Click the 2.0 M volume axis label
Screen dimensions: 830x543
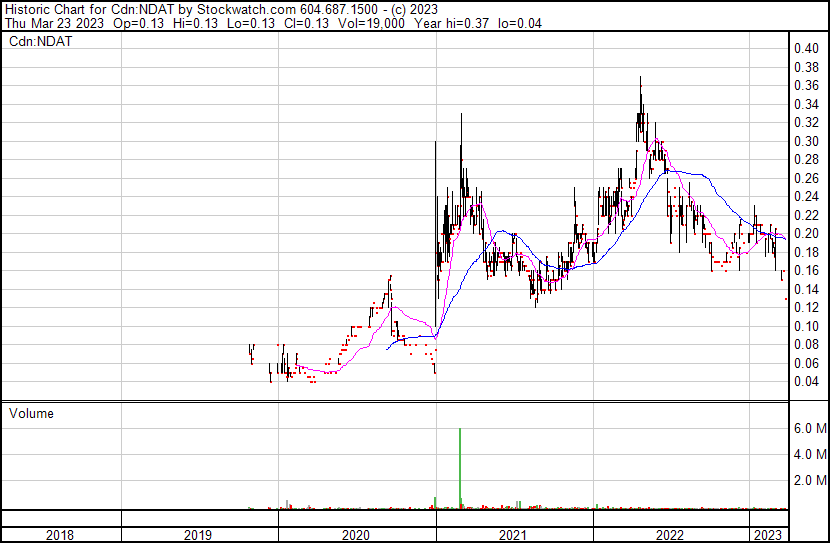tap(809, 481)
